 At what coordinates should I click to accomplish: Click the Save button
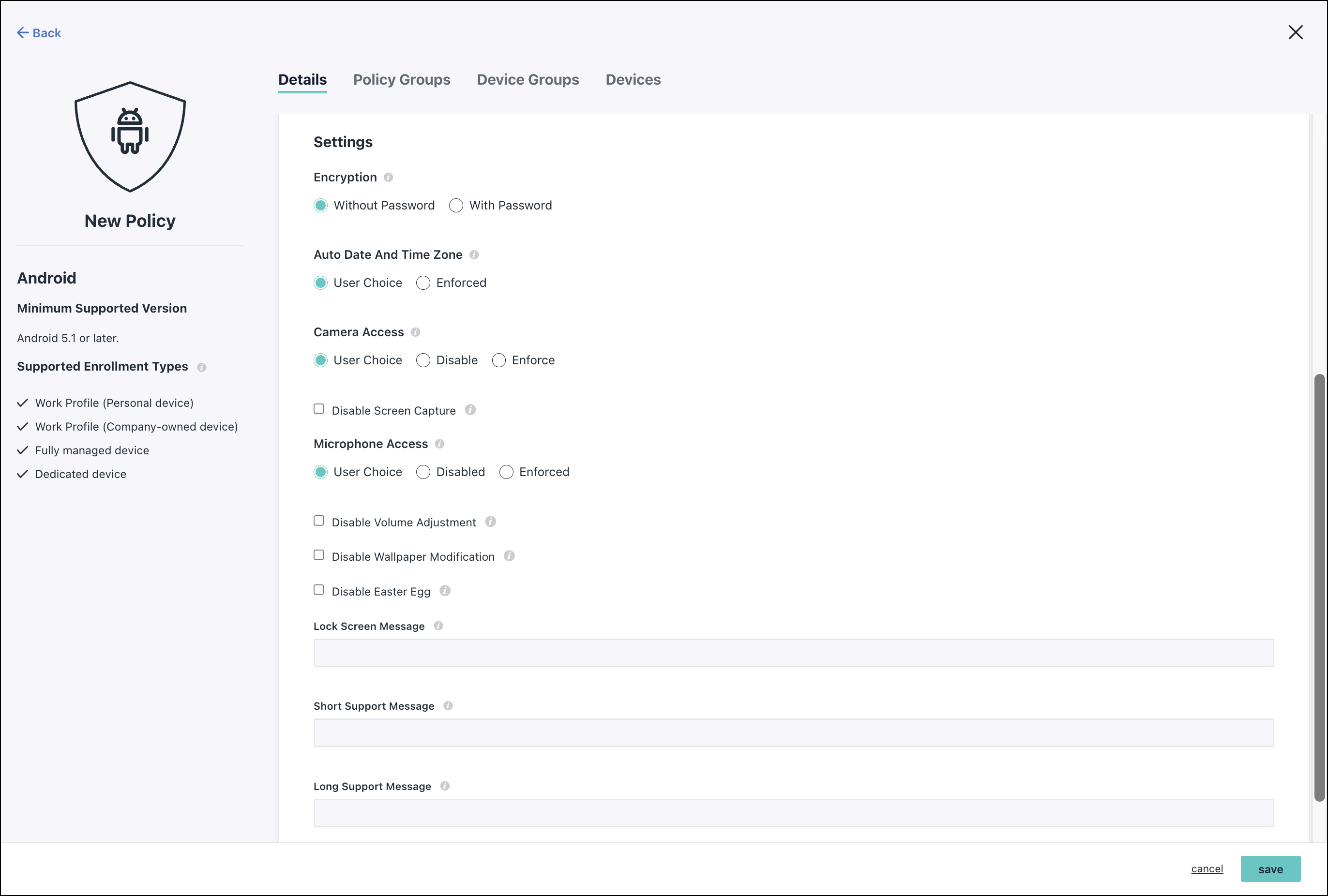[1271, 868]
